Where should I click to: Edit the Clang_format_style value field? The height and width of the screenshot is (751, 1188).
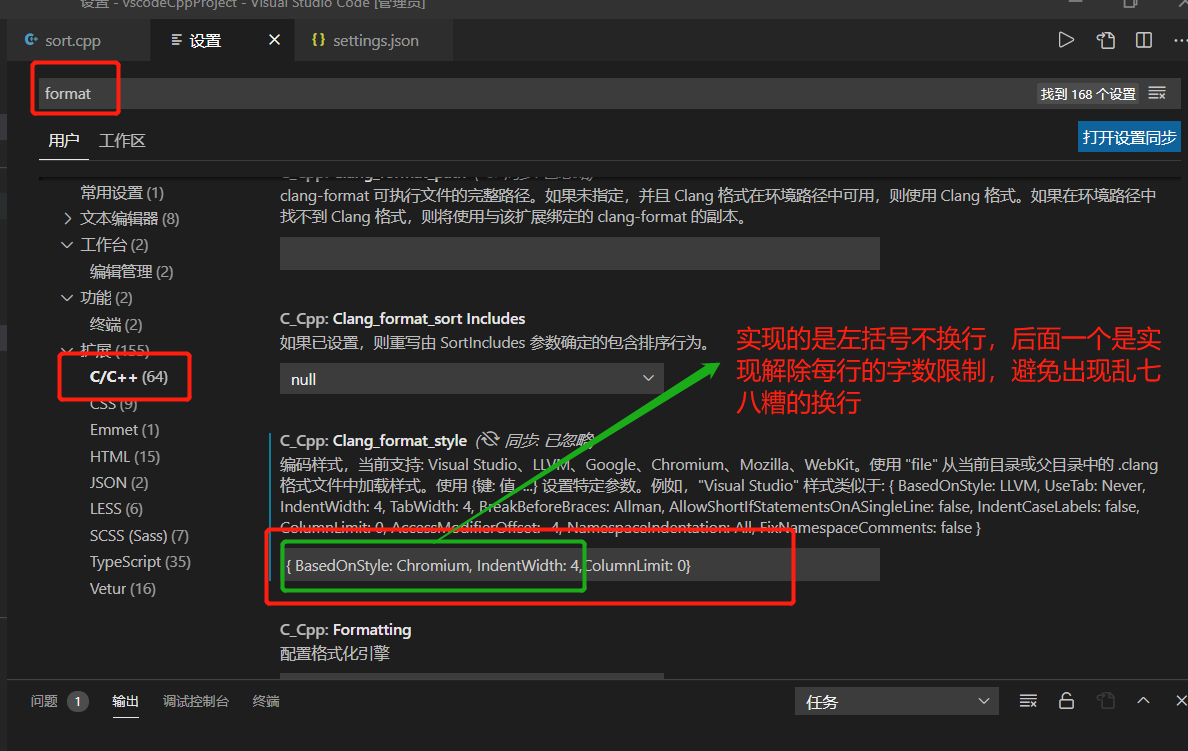tap(580, 565)
